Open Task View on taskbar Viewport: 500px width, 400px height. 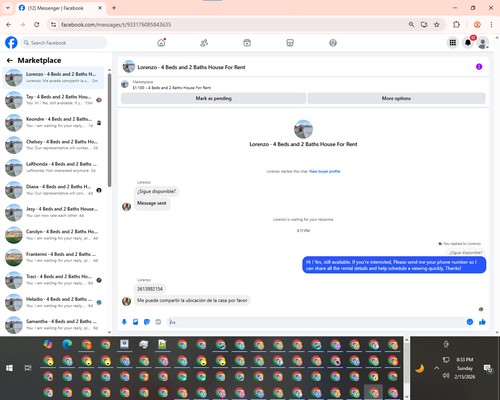pos(28,368)
